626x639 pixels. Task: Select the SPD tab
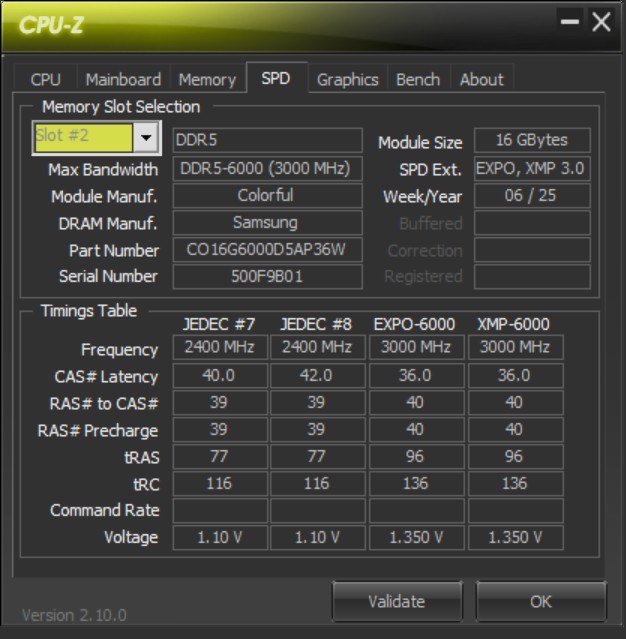coord(276,78)
